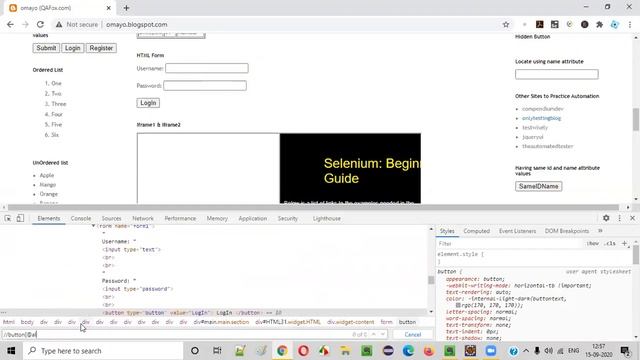Click the browser forward arrow
Image resolution: width=640 pixels, height=360 pixels.
point(25,24)
